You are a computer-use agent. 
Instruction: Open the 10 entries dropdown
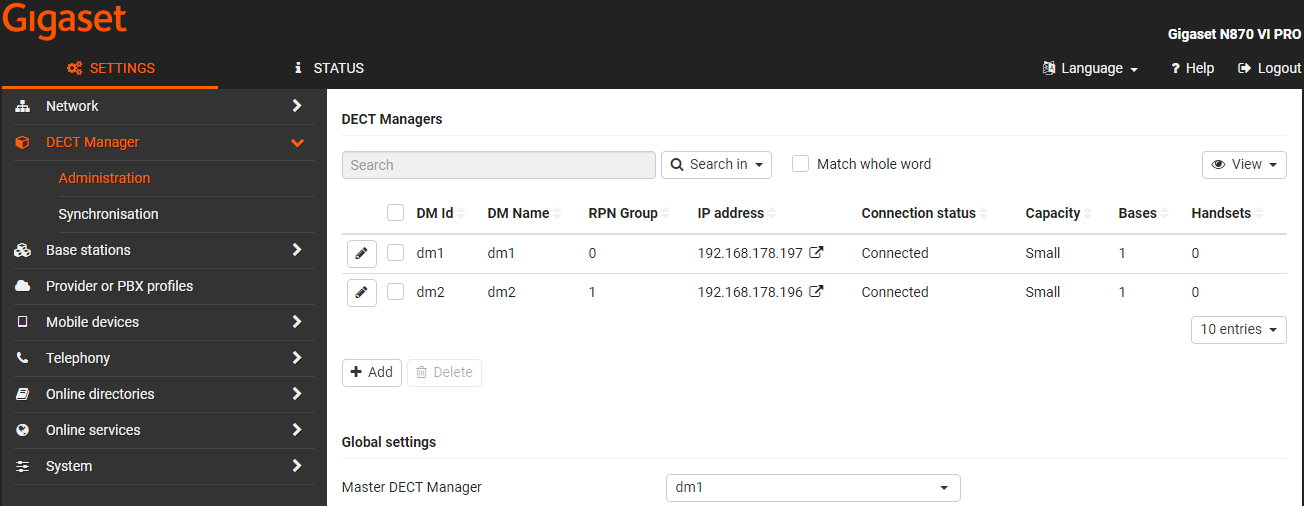pos(1239,330)
